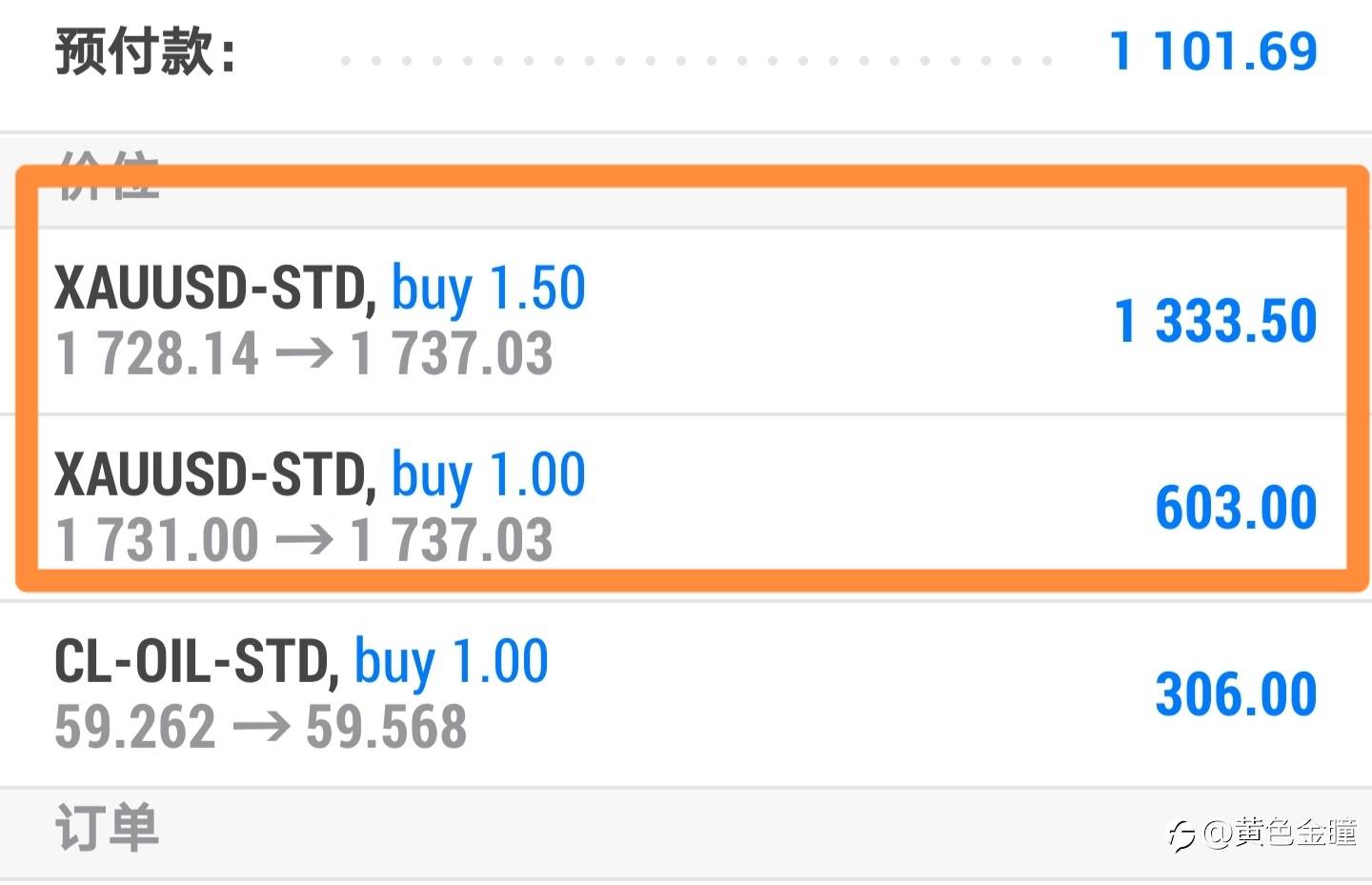
Task: Tap the blue "buy 1.50" volume text
Action: [488, 288]
